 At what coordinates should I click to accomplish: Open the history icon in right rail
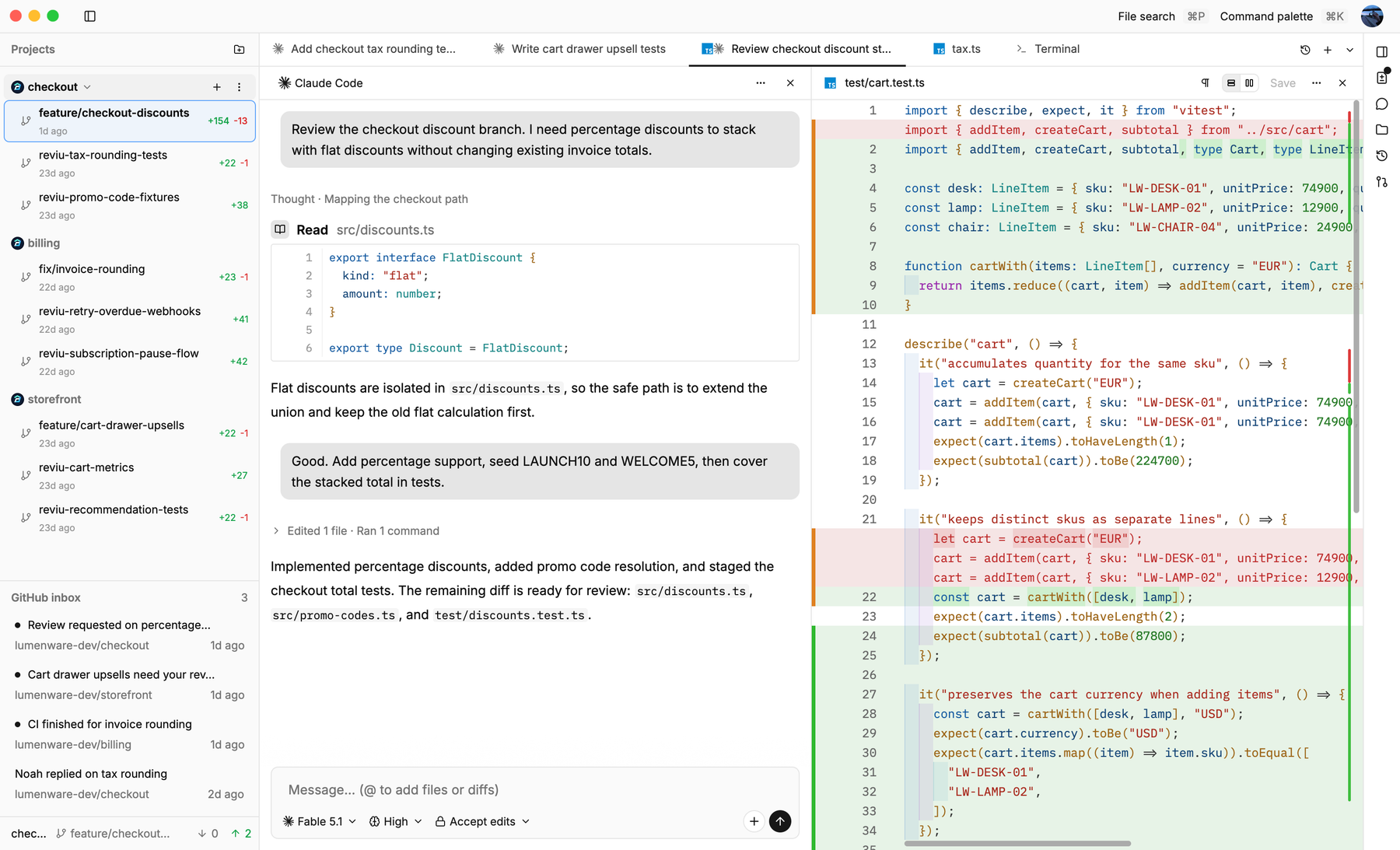(1382, 156)
